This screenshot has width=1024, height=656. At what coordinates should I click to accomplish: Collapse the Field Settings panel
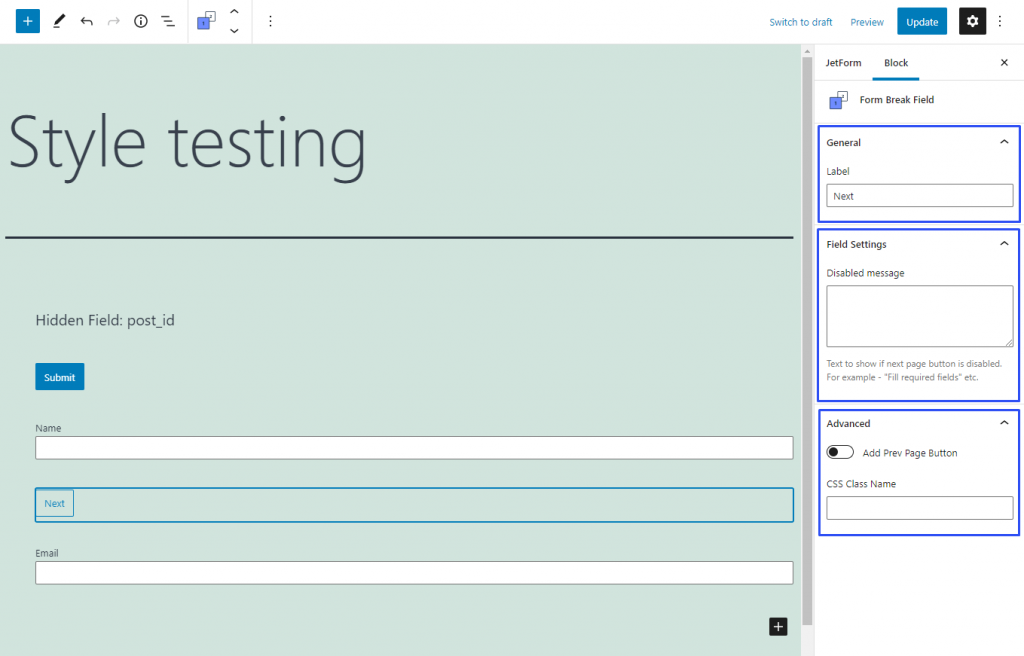(1004, 244)
